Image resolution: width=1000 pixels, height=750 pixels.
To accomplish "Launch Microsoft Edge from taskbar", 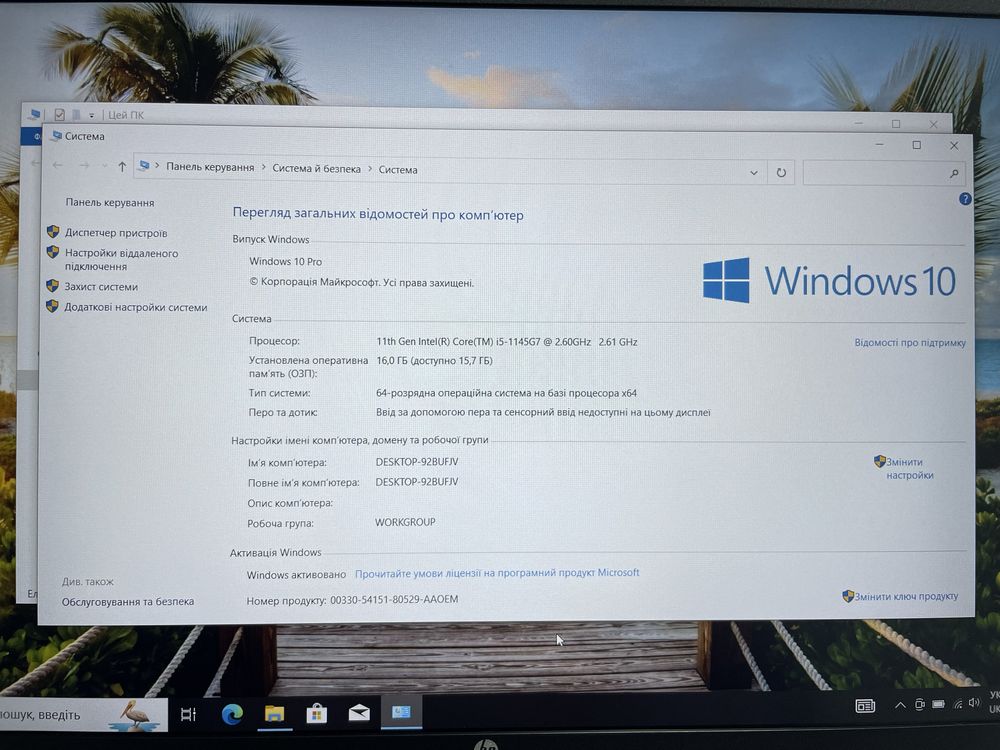I will click(x=232, y=714).
